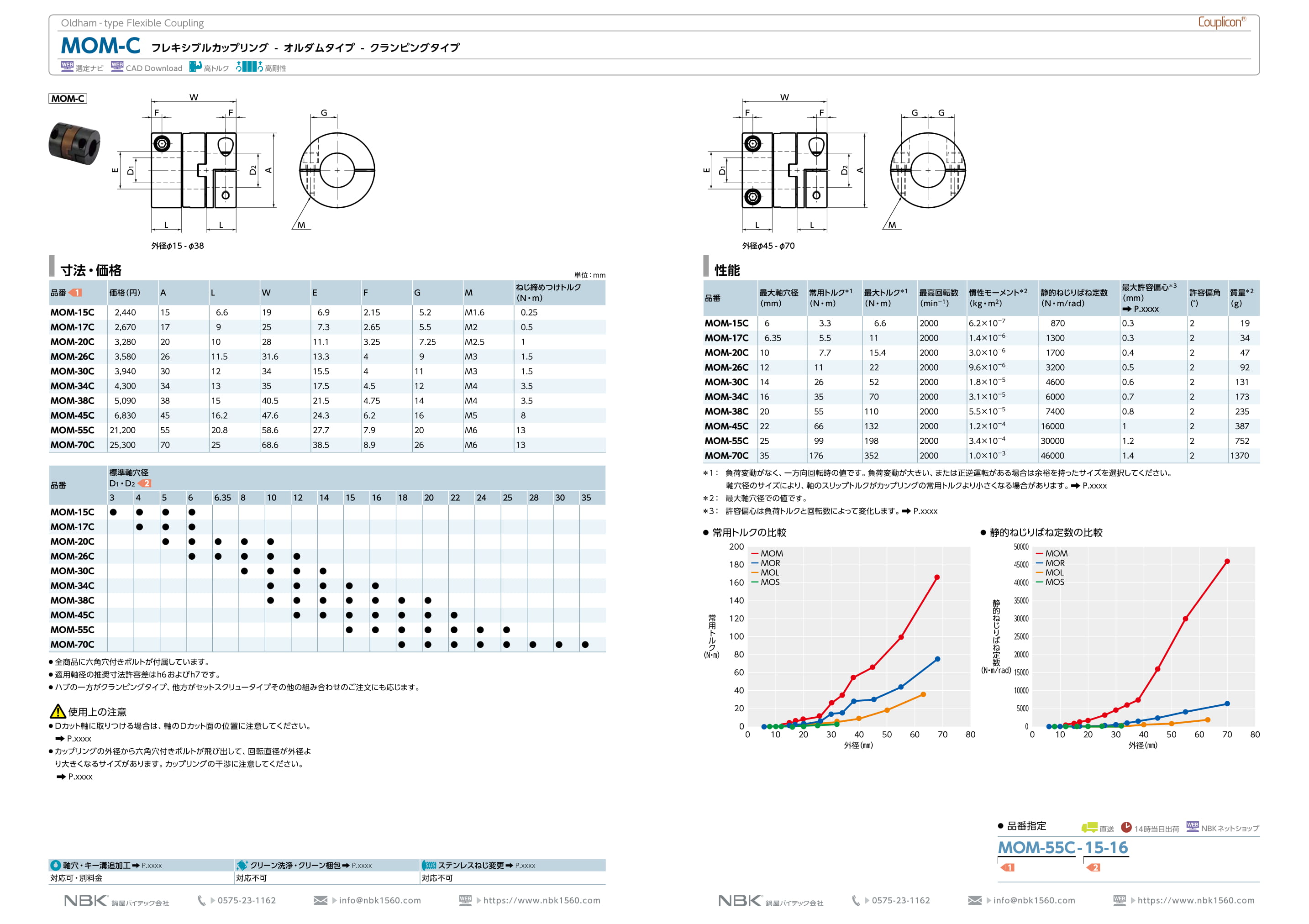1309x924 pixels.
Task: Click the blue 軸穴・キー溝追加工 icon
Action: point(56,865)
